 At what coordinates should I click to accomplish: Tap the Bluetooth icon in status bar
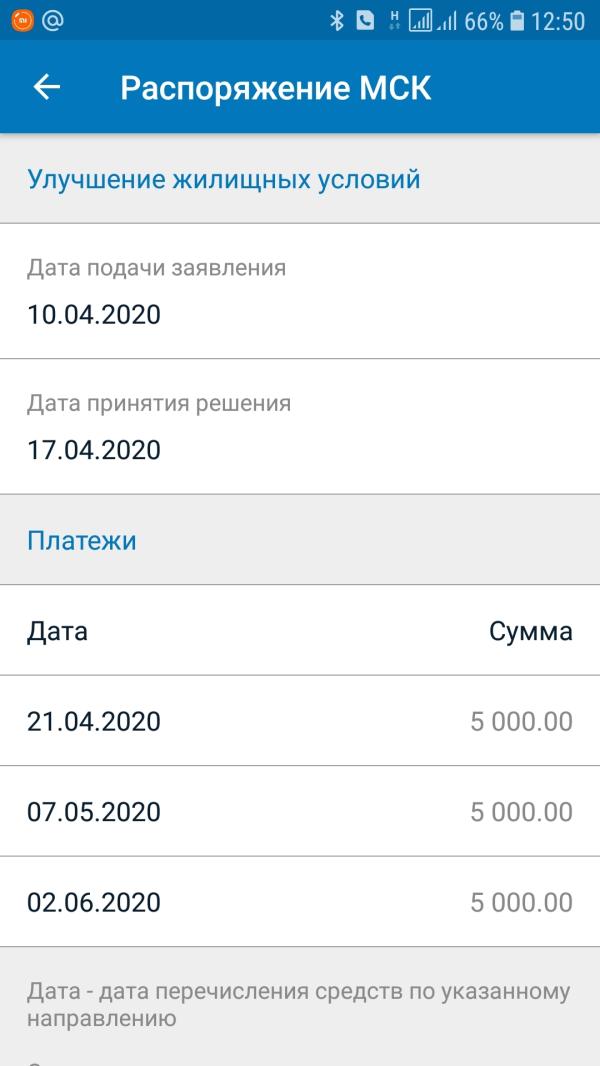336,21
